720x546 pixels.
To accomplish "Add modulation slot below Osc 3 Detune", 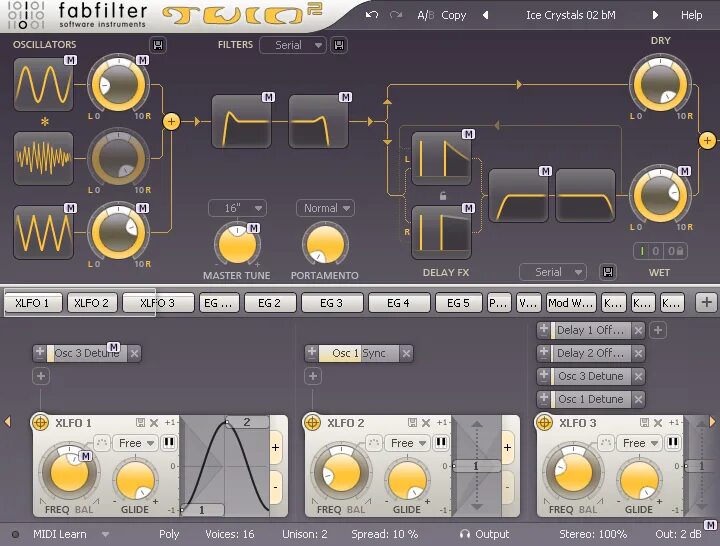I will [x=41, y=376].
